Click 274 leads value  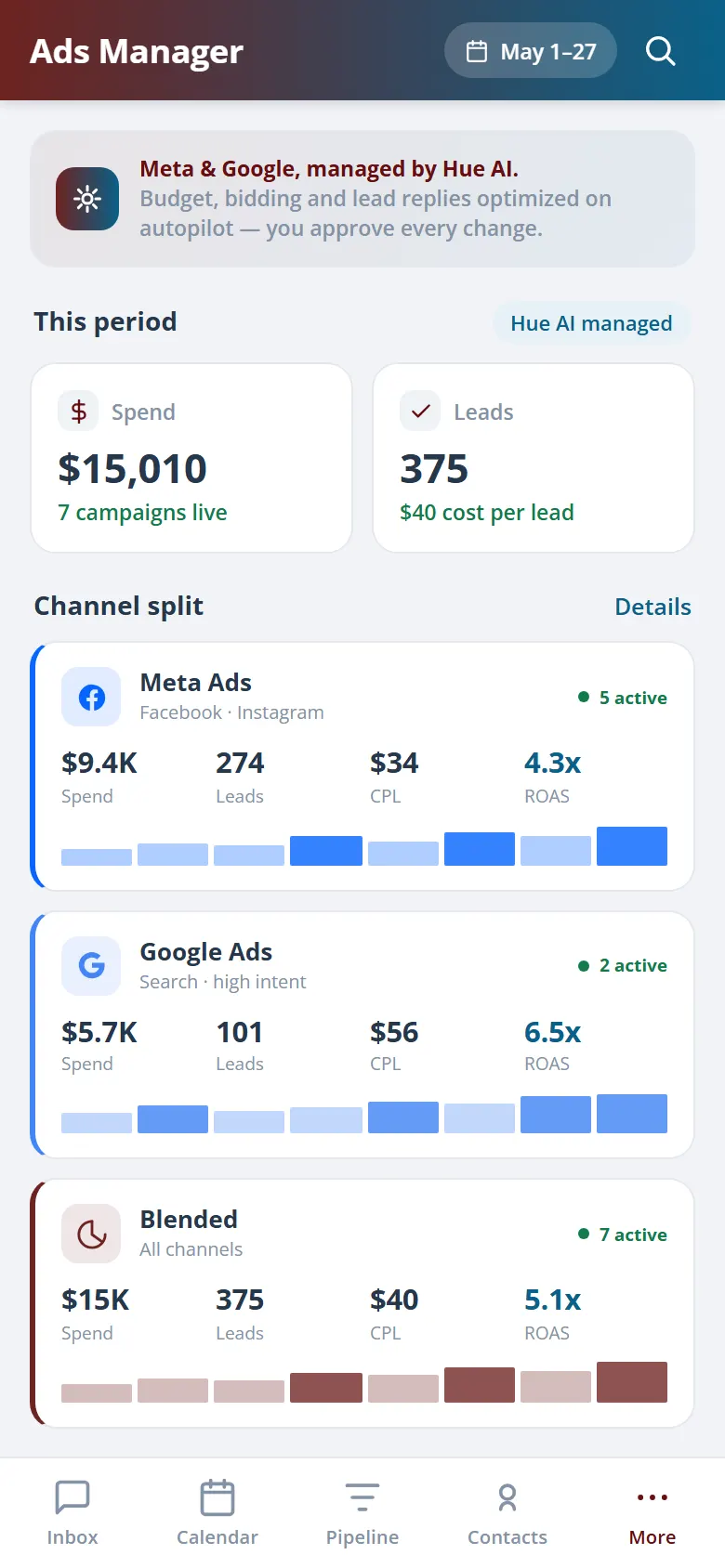240,764
